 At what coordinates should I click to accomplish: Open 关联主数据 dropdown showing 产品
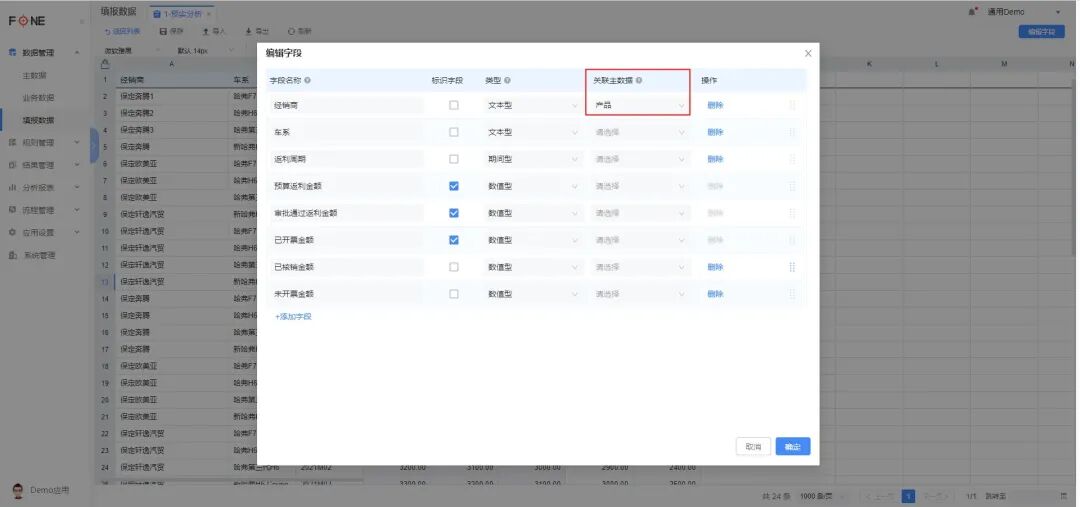640,105
